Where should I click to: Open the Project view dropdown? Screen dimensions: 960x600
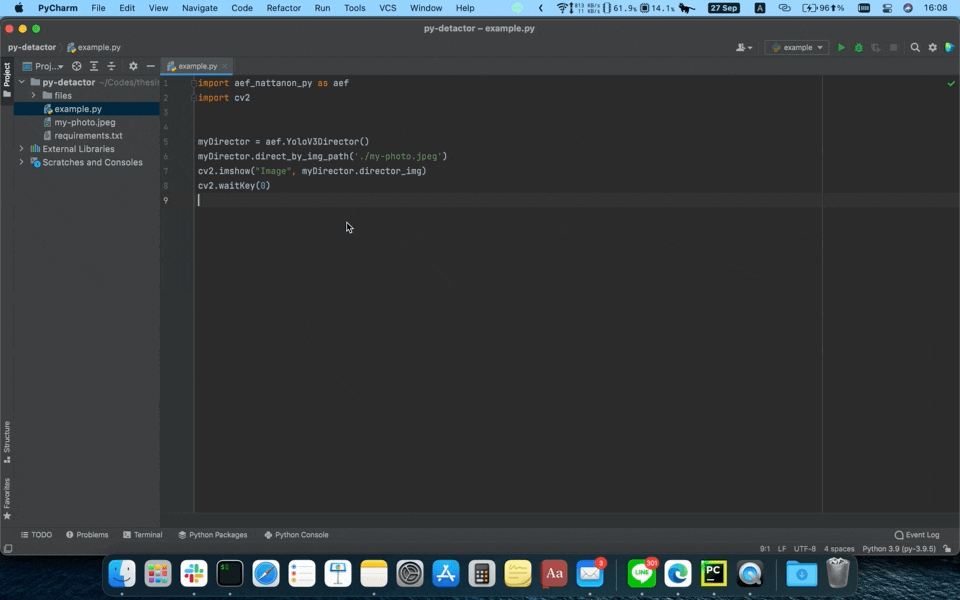[43, 66]
